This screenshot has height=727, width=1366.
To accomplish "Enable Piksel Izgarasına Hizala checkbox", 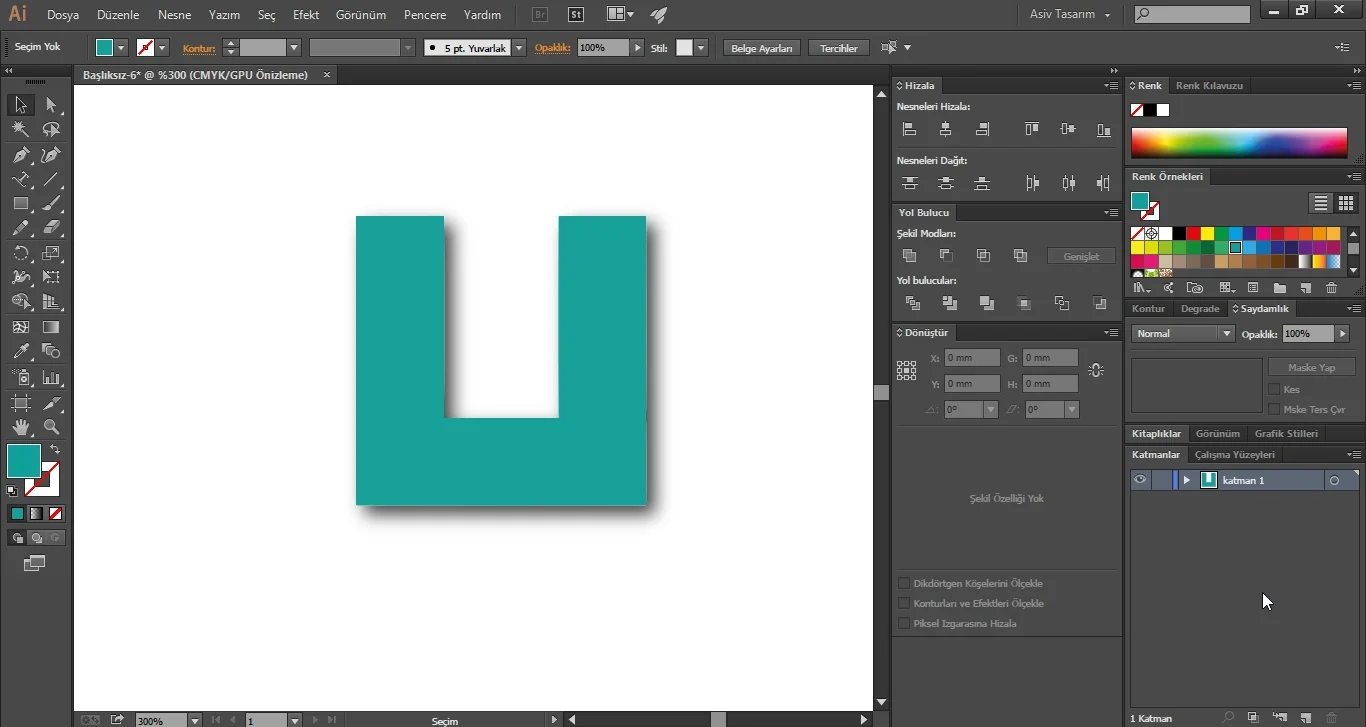I will point(904,623).
